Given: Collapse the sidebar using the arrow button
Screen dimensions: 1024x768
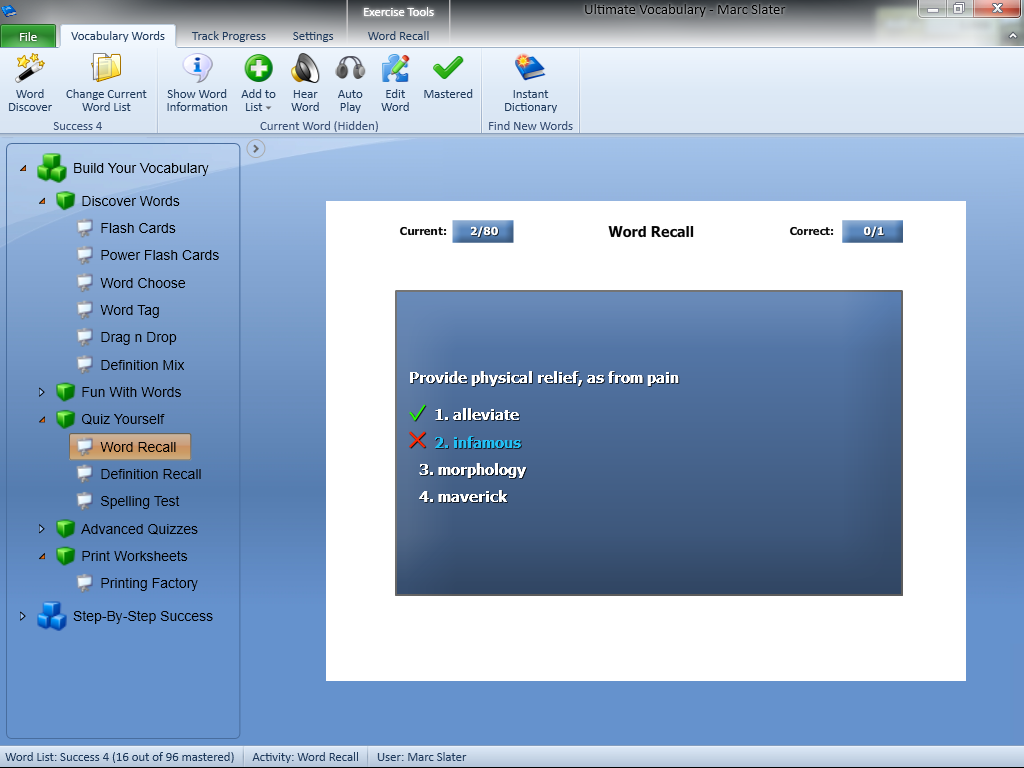Looking at the screenshot, I should point(256,149).
